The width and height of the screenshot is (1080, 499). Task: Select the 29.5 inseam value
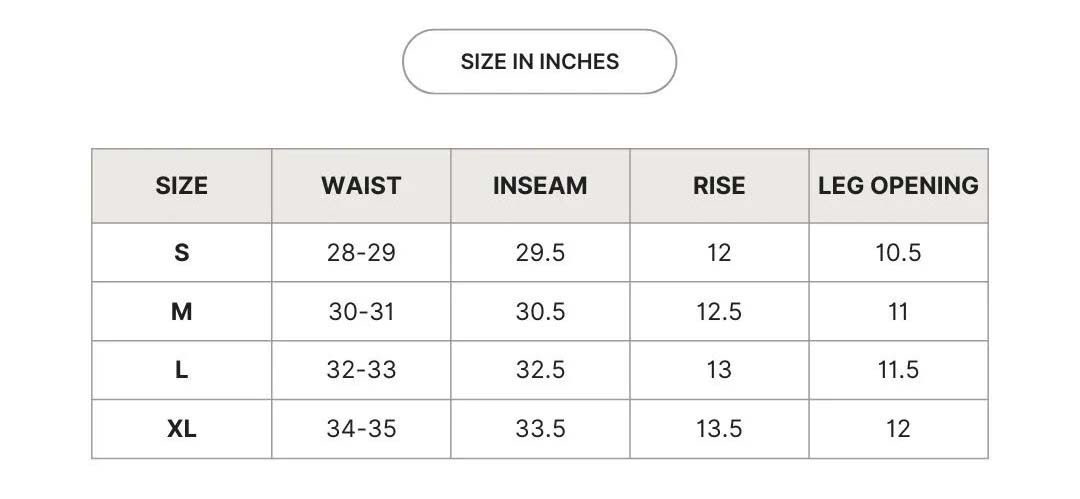(x=540, y=253)
